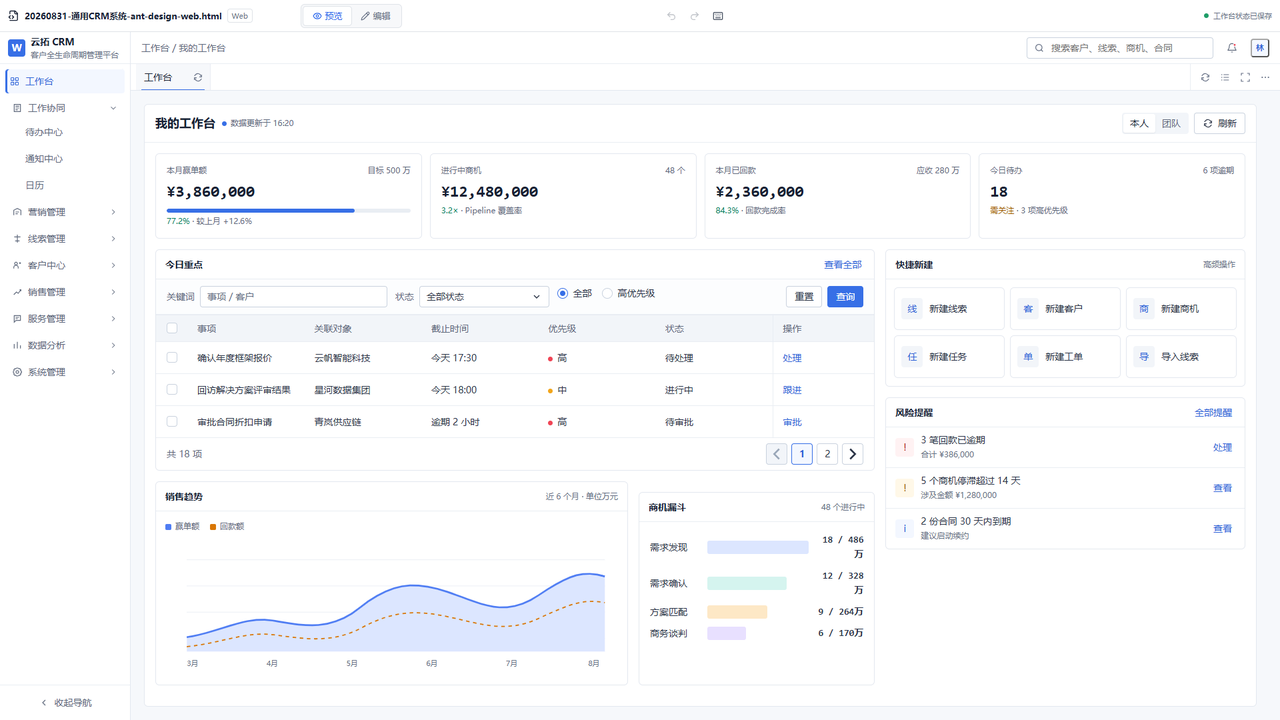Image resolution: width=1280 pixels, height=720 pixels.
Task: Click the 新建客户 quick-create card
Action: [x=1065, y=309]
